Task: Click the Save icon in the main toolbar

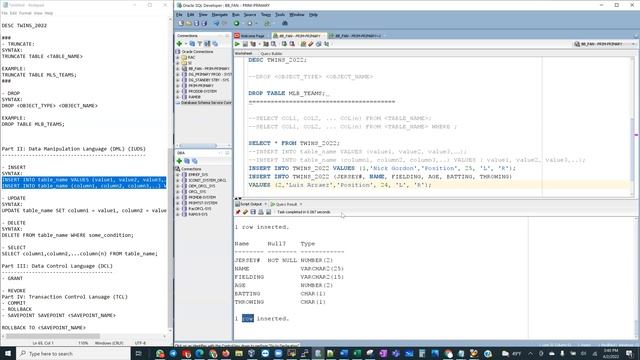Action: click(196, 24)
